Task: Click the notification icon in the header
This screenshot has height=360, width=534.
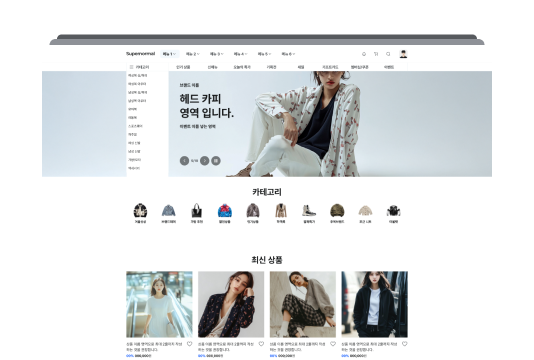Action: (364, 54)
